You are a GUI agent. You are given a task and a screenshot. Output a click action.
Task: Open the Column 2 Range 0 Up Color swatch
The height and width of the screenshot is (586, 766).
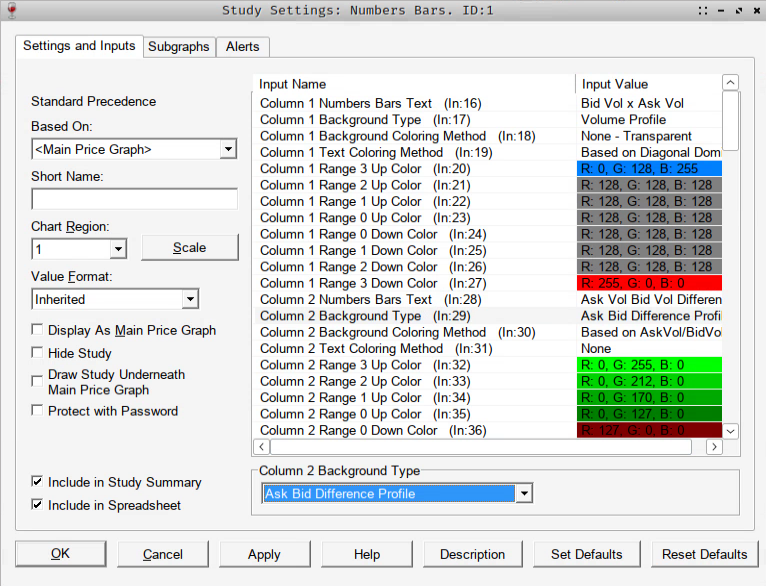click(649, 414)
